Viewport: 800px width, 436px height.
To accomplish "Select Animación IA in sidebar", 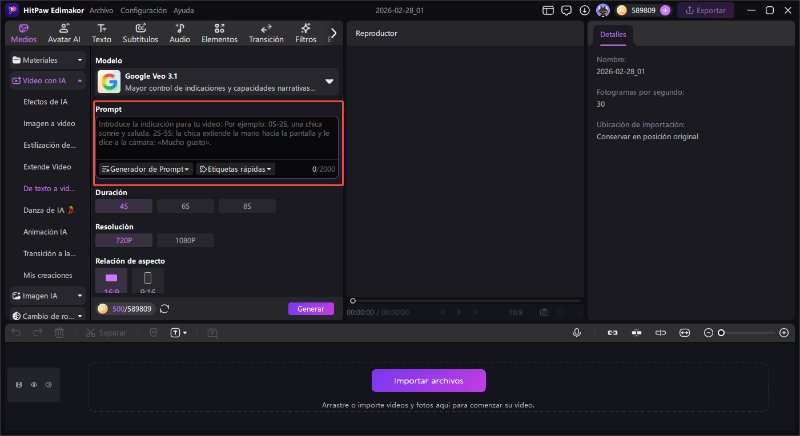I will pos(45,232).
